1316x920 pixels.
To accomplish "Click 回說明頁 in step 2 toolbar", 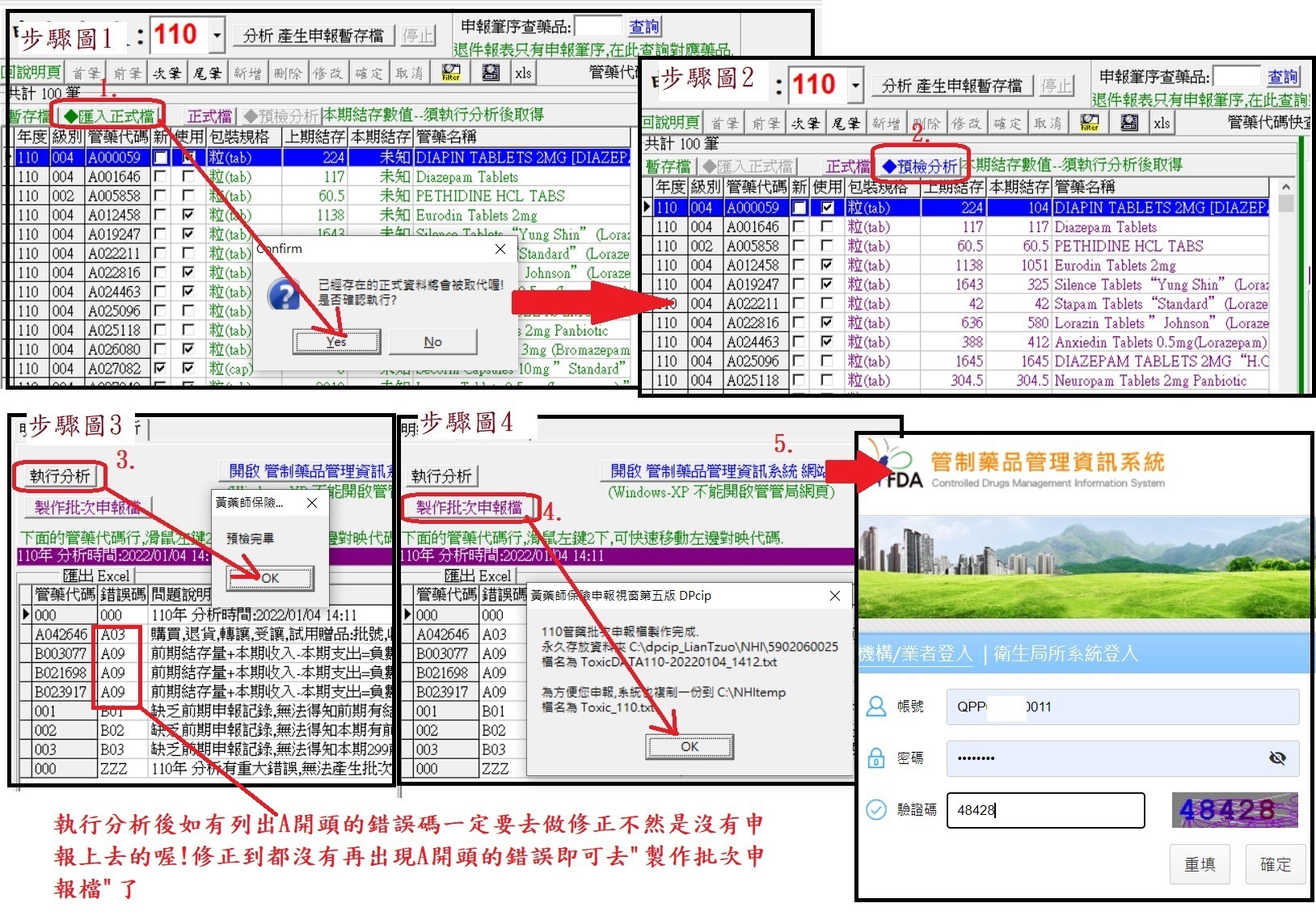I will (x=671, y=123).
